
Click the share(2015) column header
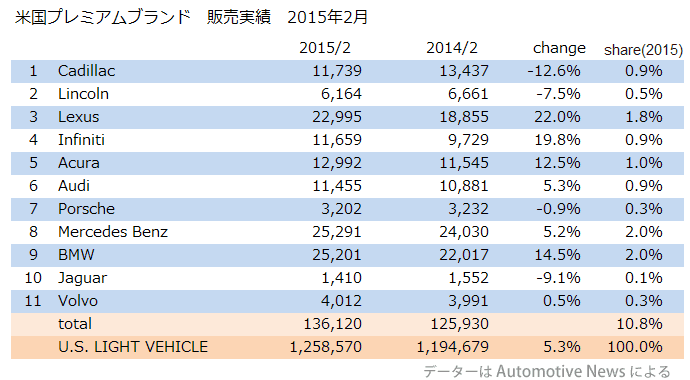[643, 50]
